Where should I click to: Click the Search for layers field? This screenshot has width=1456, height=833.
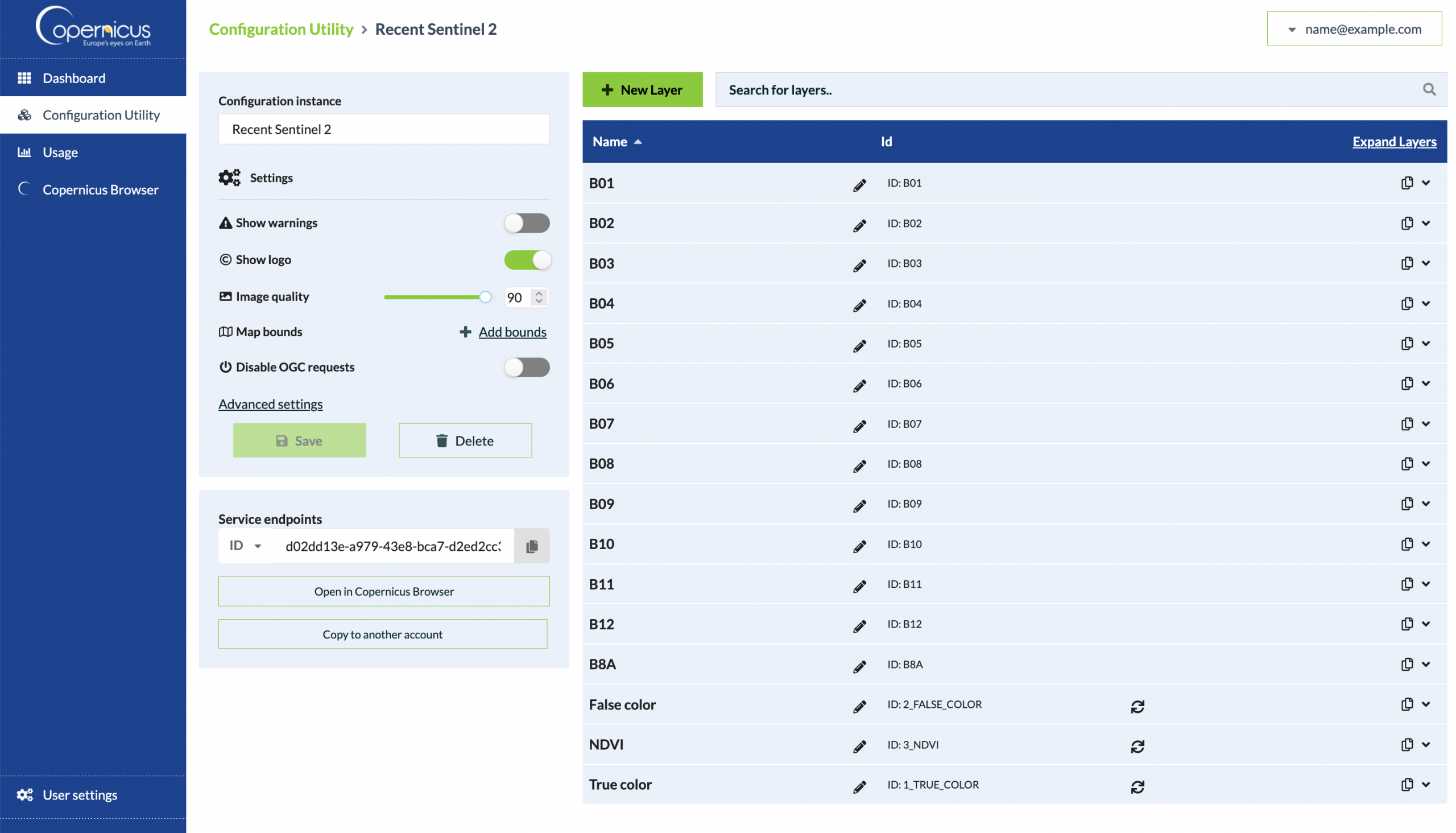click(1058, 89)
